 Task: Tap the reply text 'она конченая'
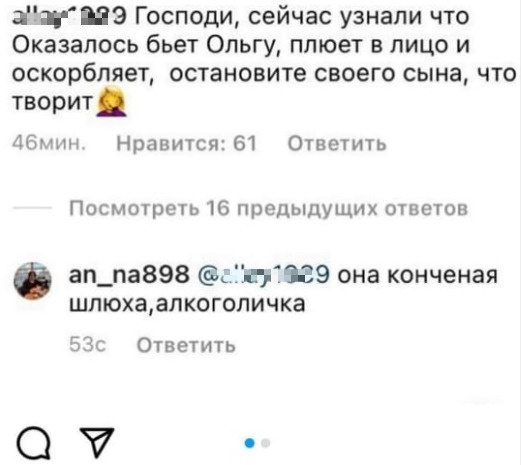coord(418,275)
